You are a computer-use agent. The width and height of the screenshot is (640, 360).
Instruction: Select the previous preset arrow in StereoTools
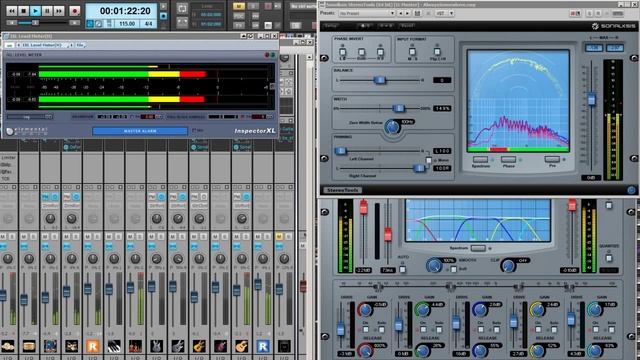click(400, 13)
